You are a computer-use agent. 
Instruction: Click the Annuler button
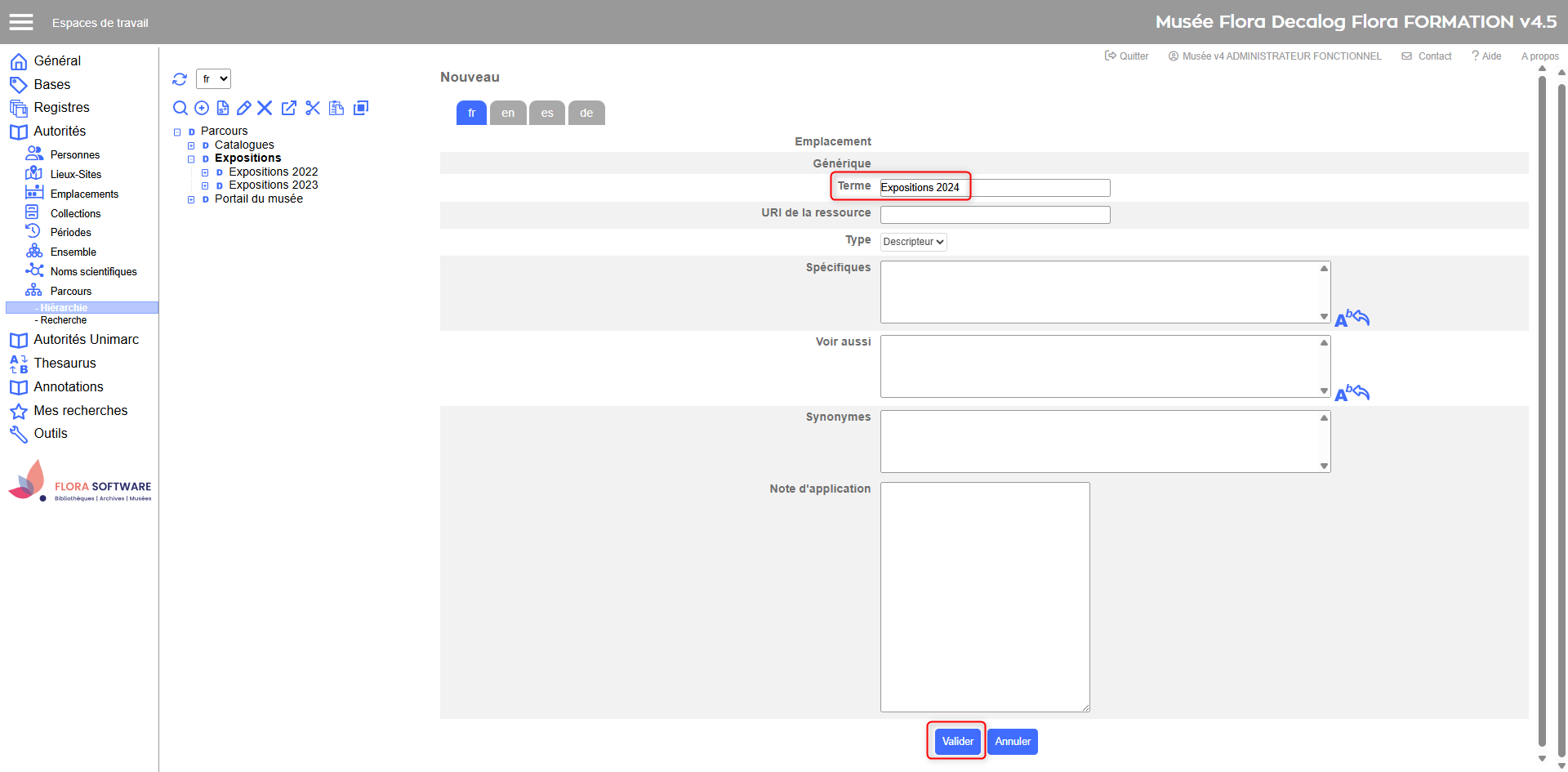1012,741
